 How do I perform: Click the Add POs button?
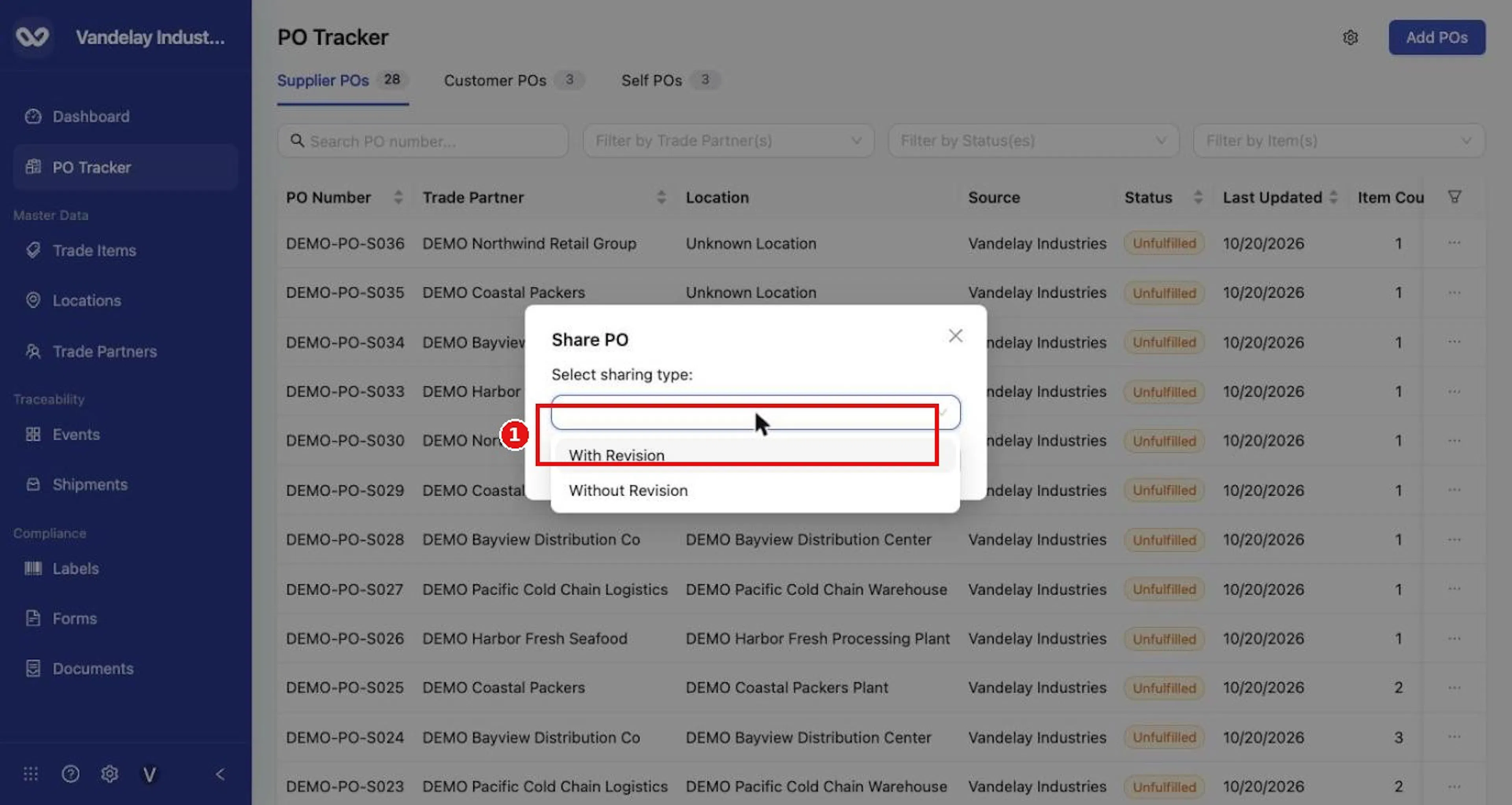(x=1436, y=37)
